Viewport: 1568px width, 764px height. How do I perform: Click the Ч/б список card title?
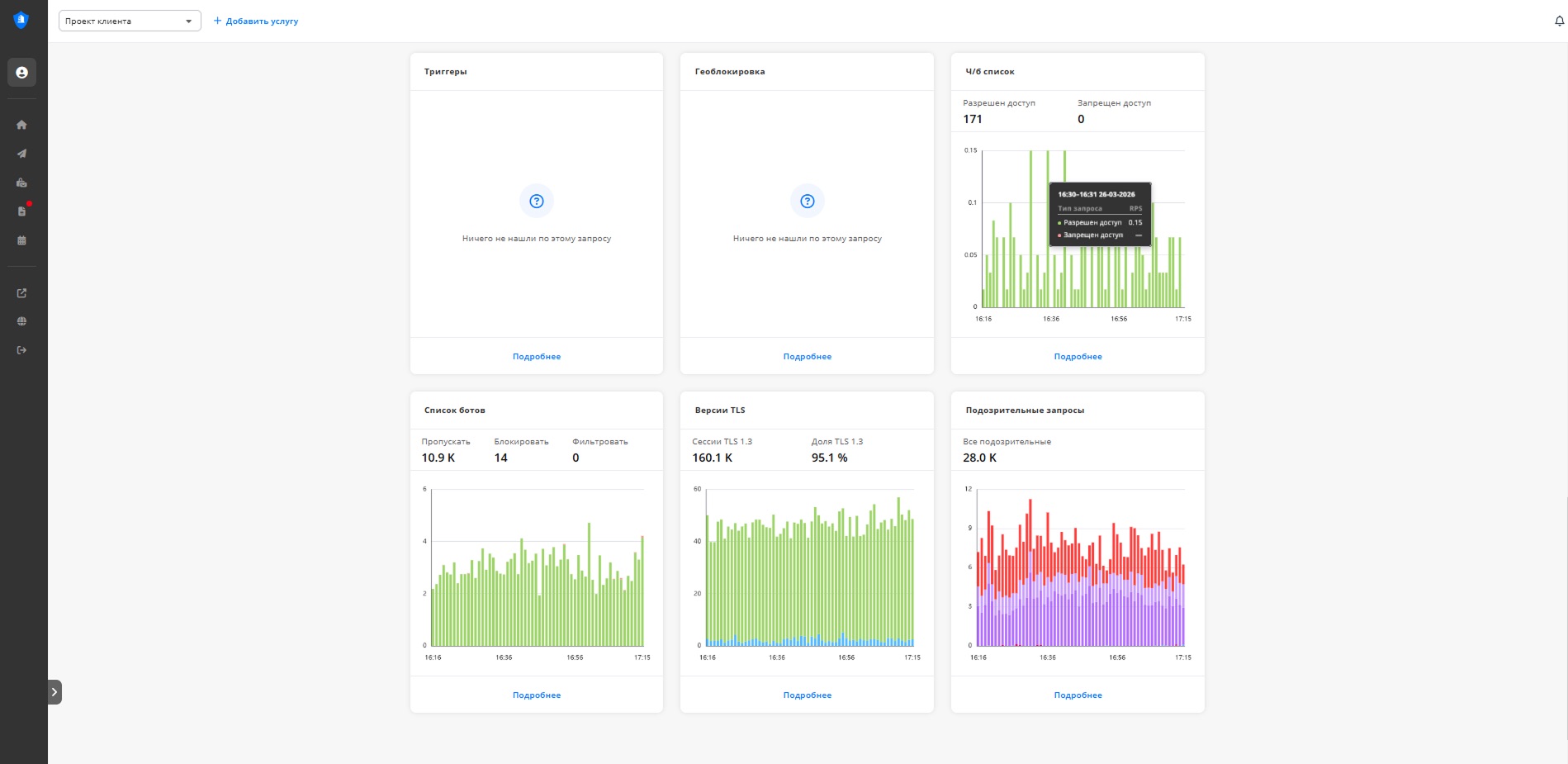click(990, 72)
